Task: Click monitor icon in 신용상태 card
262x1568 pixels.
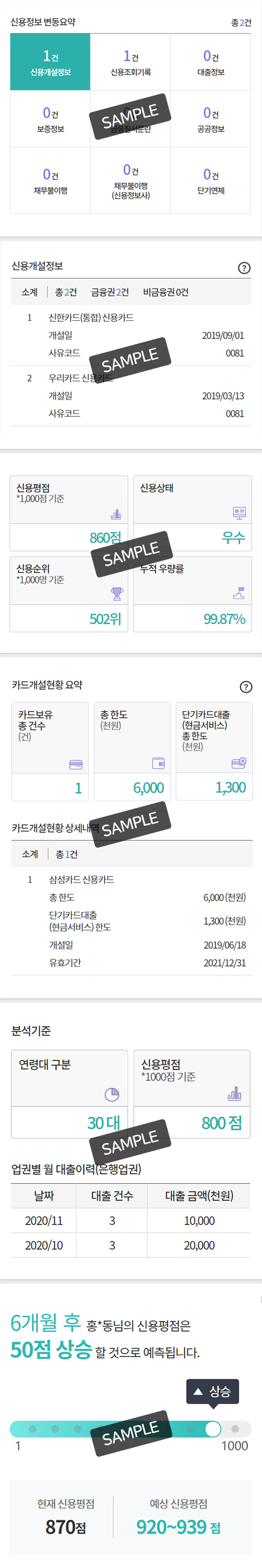Action: click(x=240, y=513)
